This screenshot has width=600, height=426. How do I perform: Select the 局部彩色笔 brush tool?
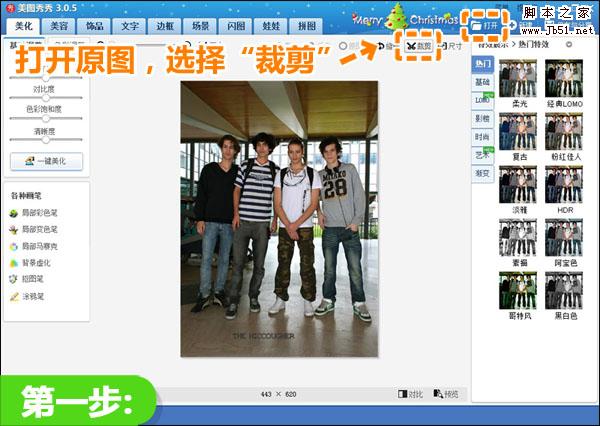click(34, 213)
